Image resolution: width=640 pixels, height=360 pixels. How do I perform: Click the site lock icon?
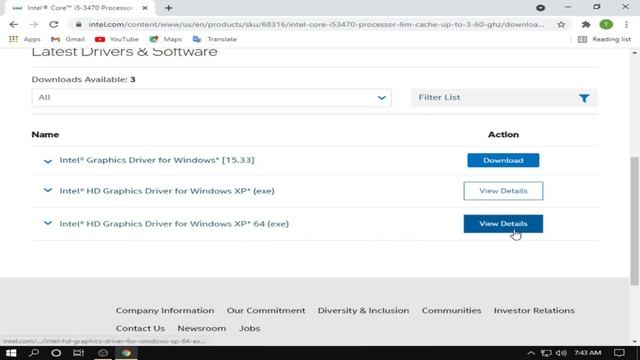pyautogui.click(x=78, y=24)
